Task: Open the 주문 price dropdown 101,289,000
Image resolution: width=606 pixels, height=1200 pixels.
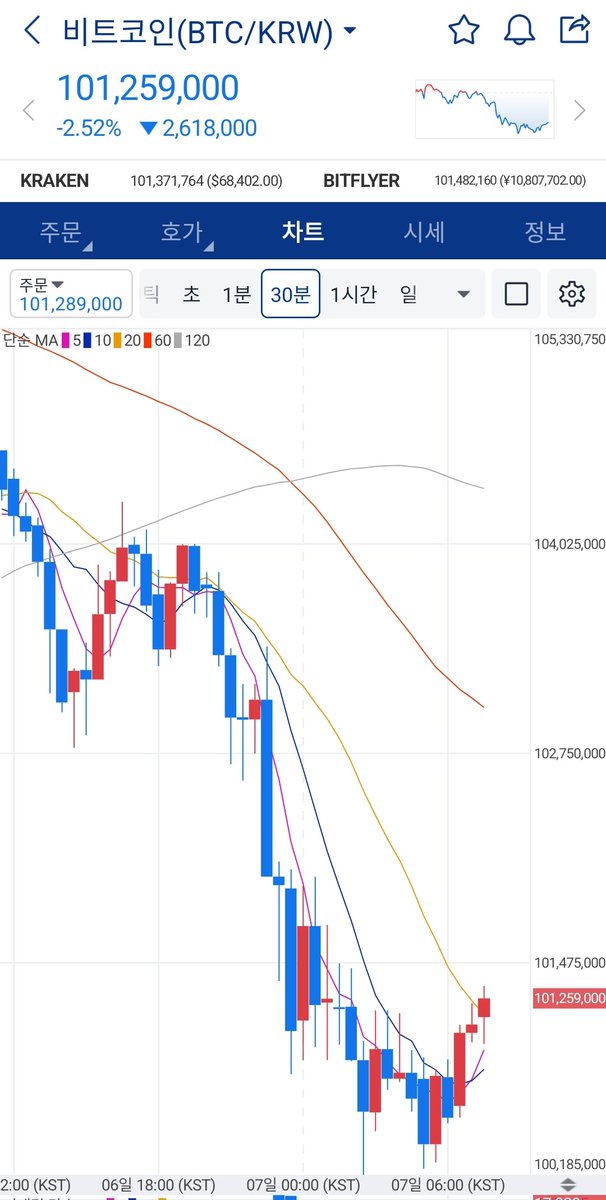Action: [70, 294]
